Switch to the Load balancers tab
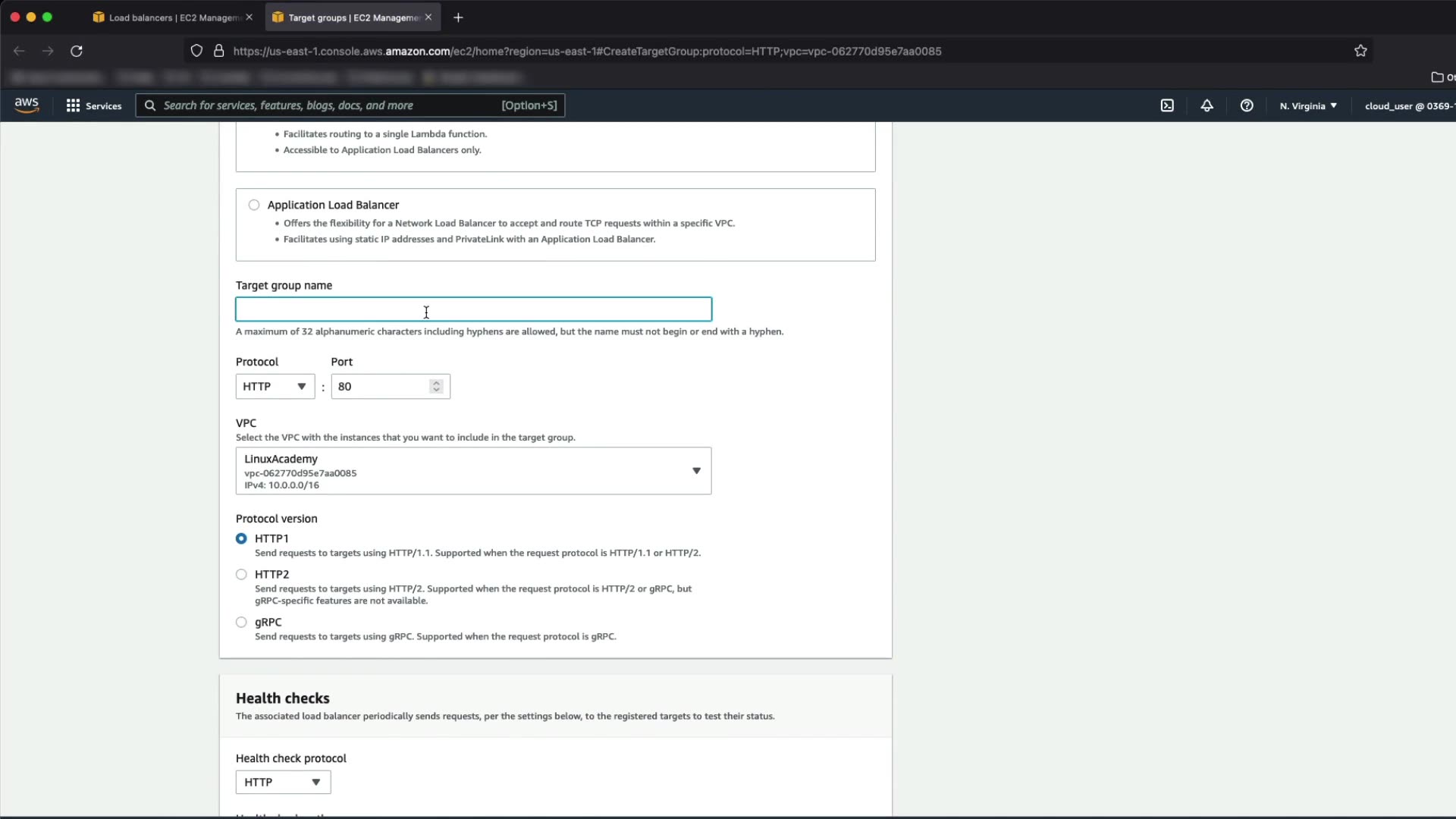This screenshot has height=819, width=1456. click(x=173, y=17)
